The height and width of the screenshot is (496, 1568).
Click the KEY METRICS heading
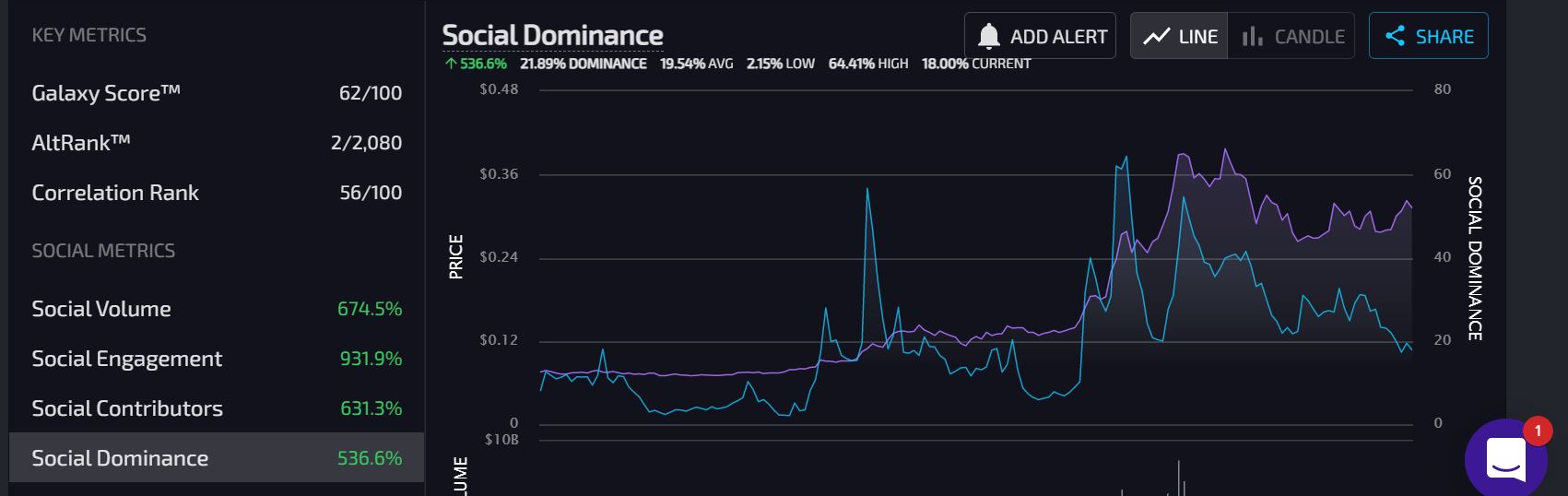[88, 35]
